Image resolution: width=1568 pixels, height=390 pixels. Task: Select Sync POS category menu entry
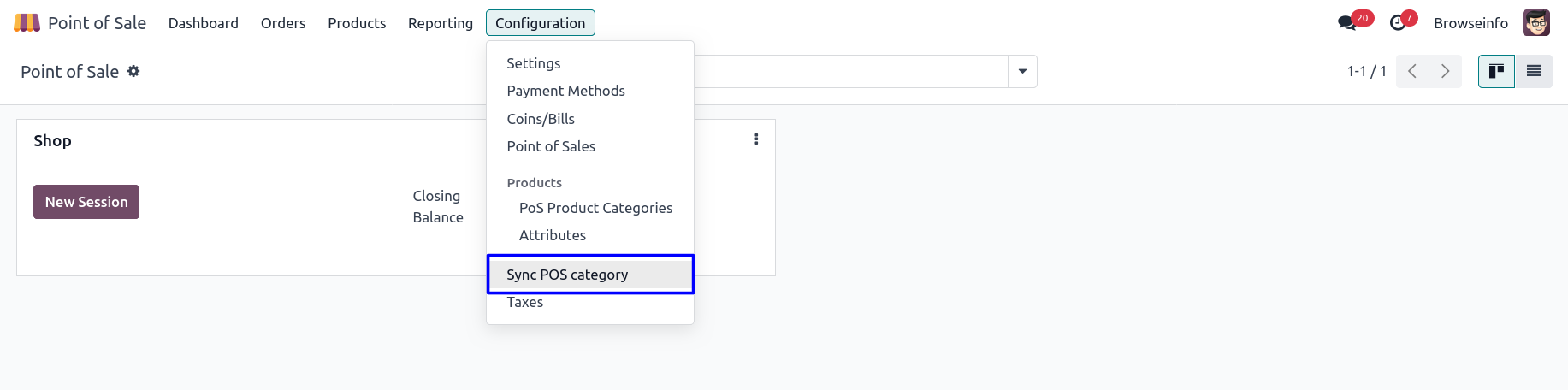pos(567,275)
